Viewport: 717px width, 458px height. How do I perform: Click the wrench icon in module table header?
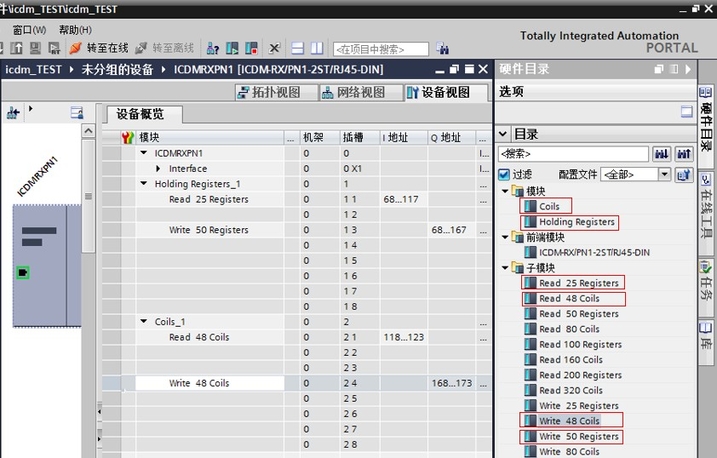pos(128,137)
